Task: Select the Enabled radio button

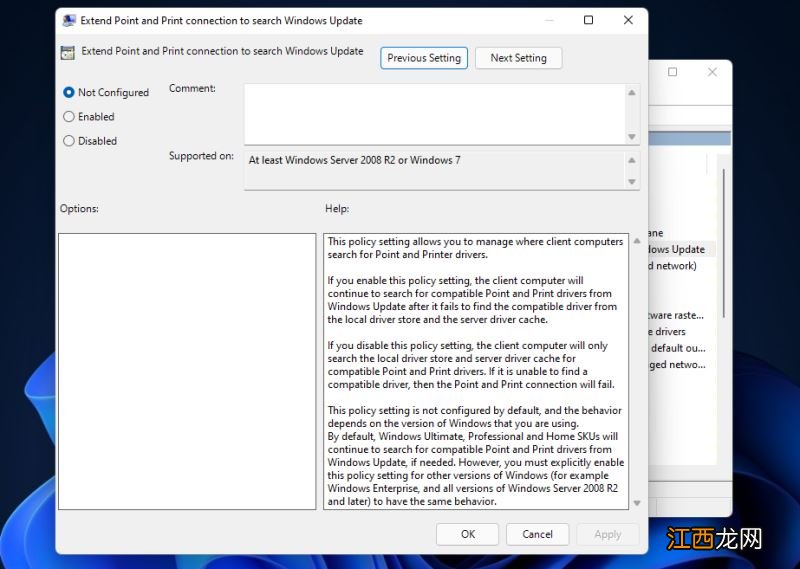Action: click(68, 116)
